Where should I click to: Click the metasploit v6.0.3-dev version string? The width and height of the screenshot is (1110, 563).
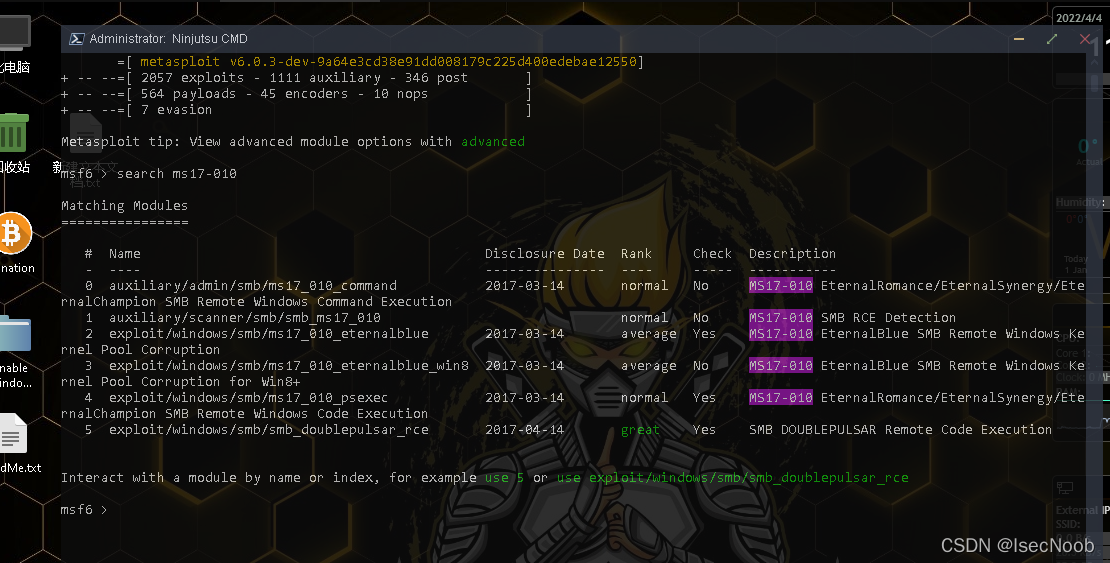coord(389,62)
